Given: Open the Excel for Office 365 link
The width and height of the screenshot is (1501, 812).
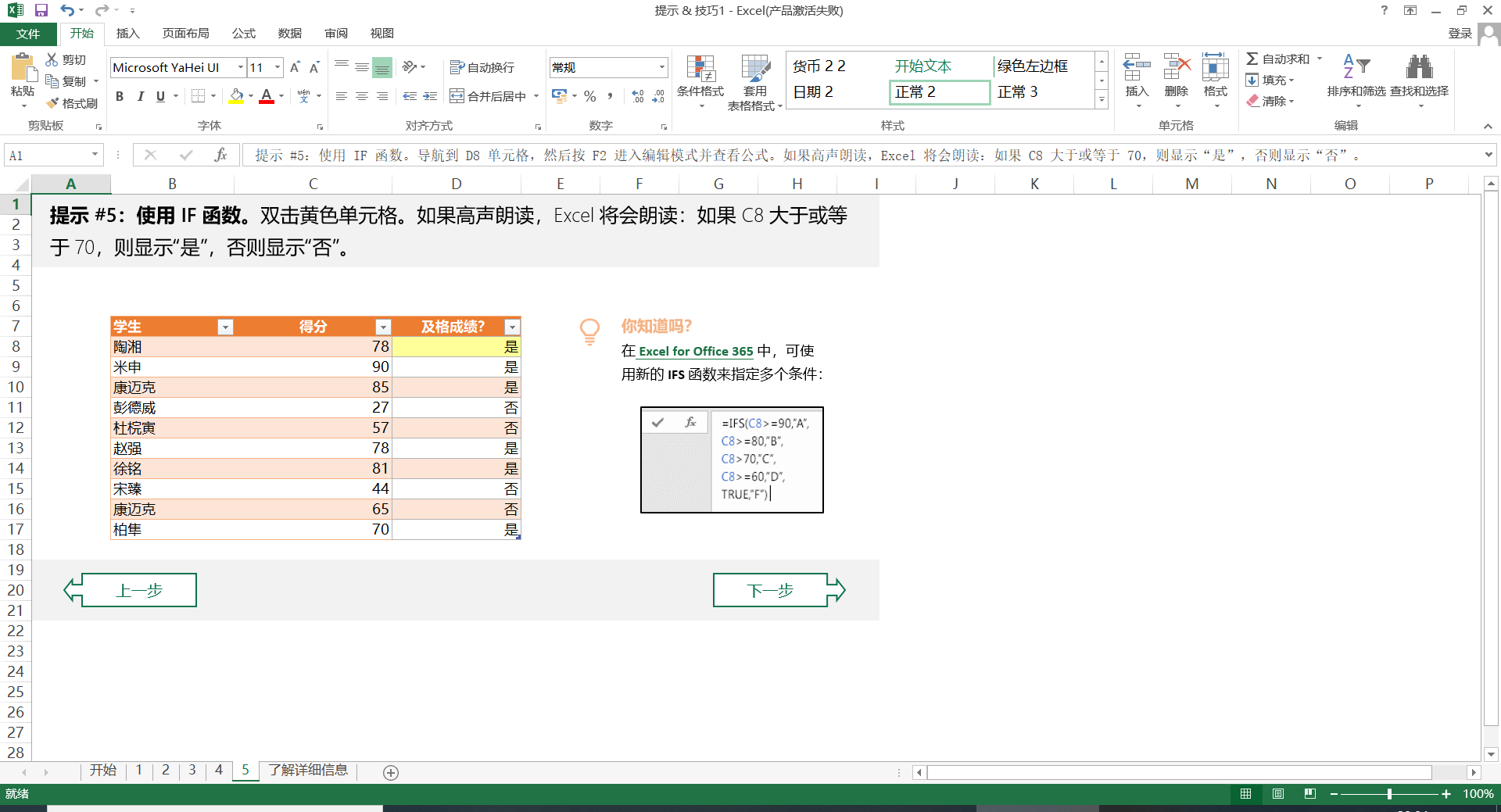Looking at the screenshot, I should click(694, 351).
